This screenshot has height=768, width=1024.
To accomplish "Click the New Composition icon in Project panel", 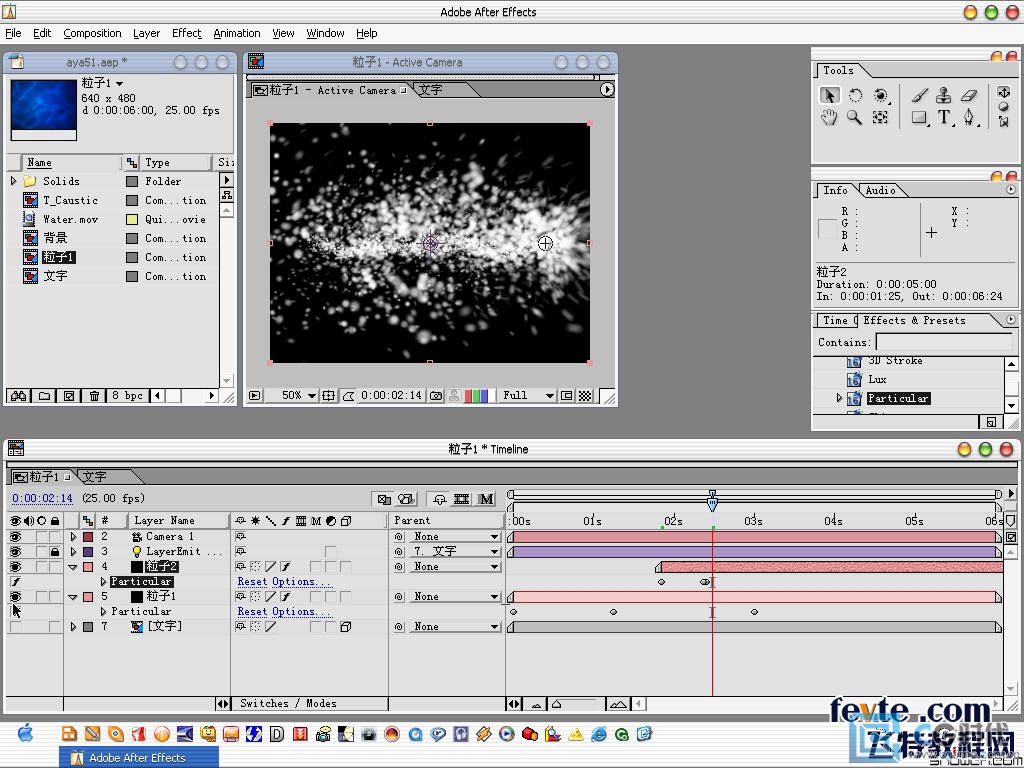I will 69,396.
